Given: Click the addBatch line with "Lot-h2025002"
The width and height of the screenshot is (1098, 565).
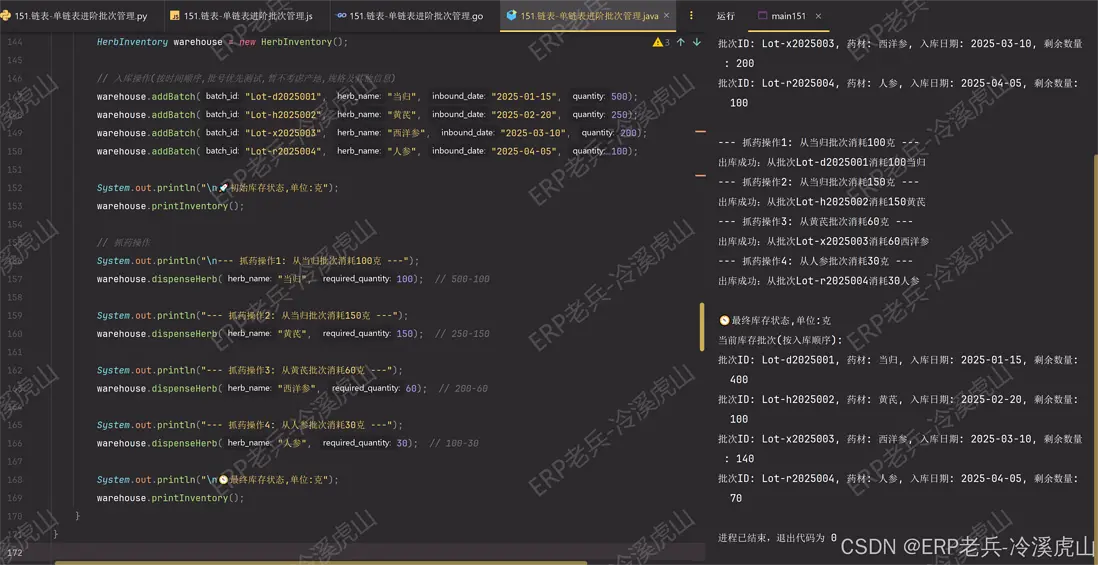Looking at the screenshot, I should click(x=368, y=114).
